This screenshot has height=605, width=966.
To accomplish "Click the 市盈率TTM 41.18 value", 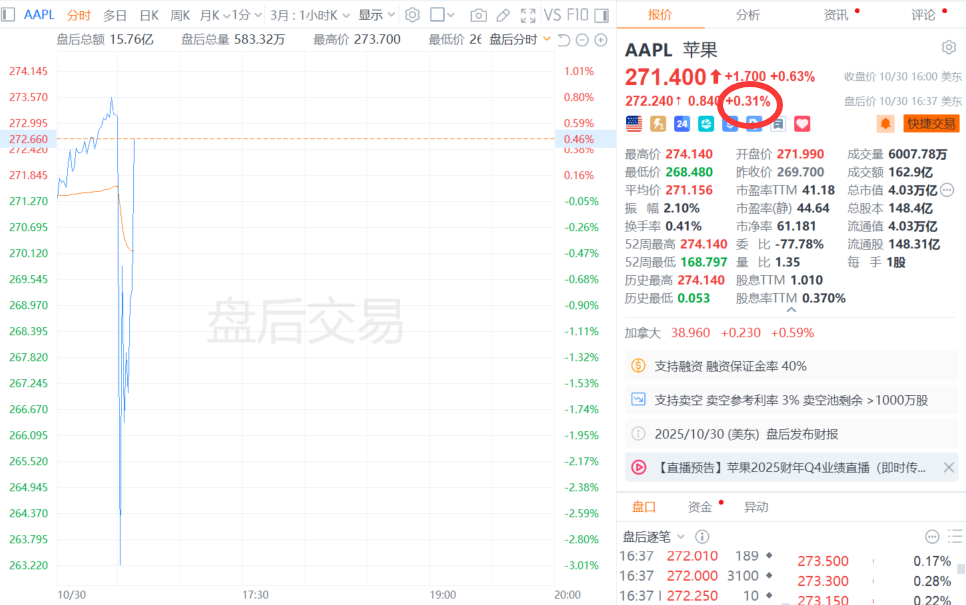I will [818, 190].
